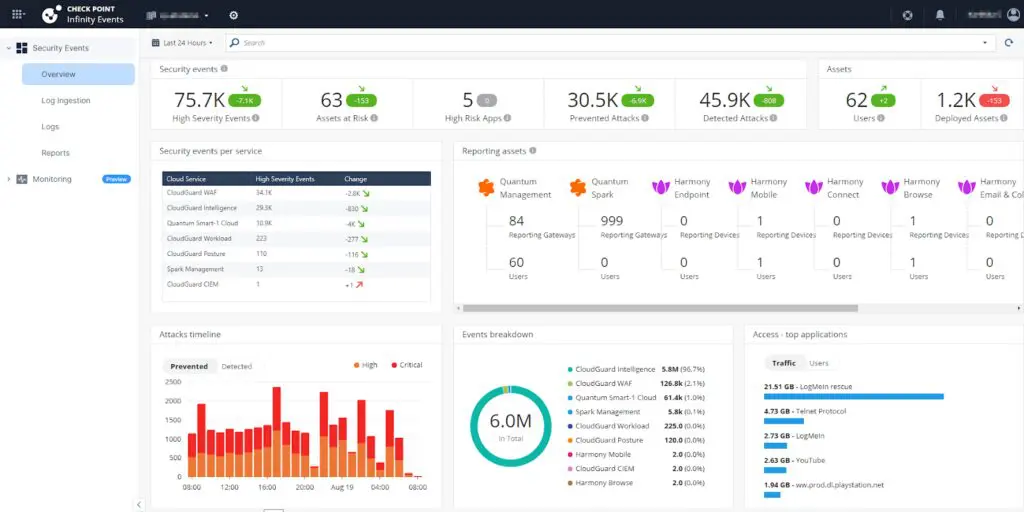Image resolution: width=1024 pixels, height=512 pixels.
Task: Open the app launcher grid icon
Action: click(17, 15)
